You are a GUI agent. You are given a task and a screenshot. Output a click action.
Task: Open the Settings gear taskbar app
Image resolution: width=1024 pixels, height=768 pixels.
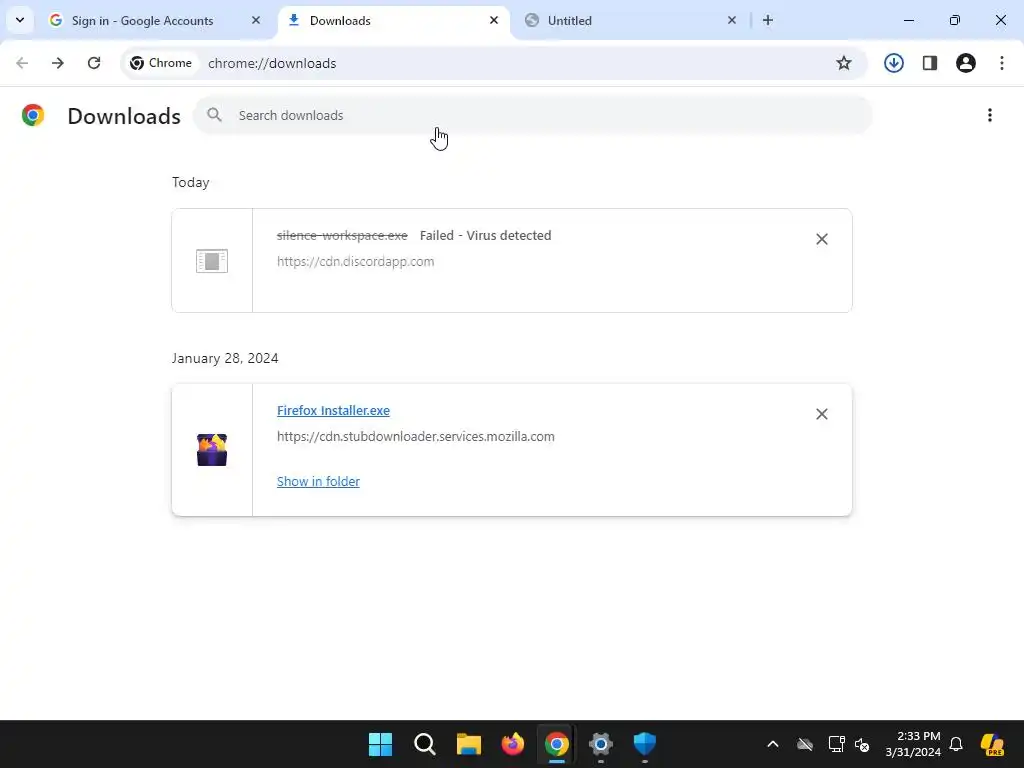(x=601, y=744)
